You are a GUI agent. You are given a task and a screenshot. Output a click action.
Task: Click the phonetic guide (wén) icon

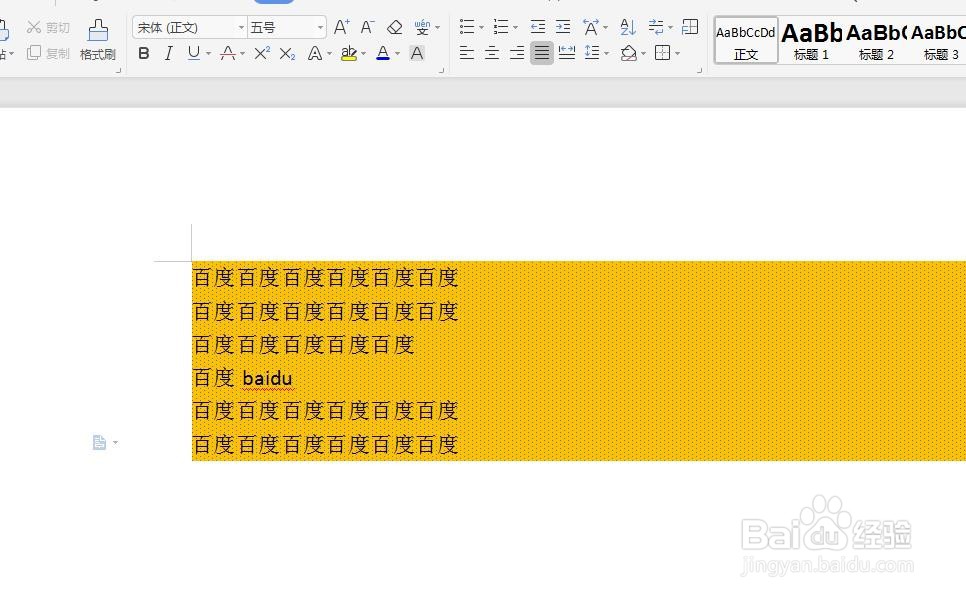(x=422, y=27)
